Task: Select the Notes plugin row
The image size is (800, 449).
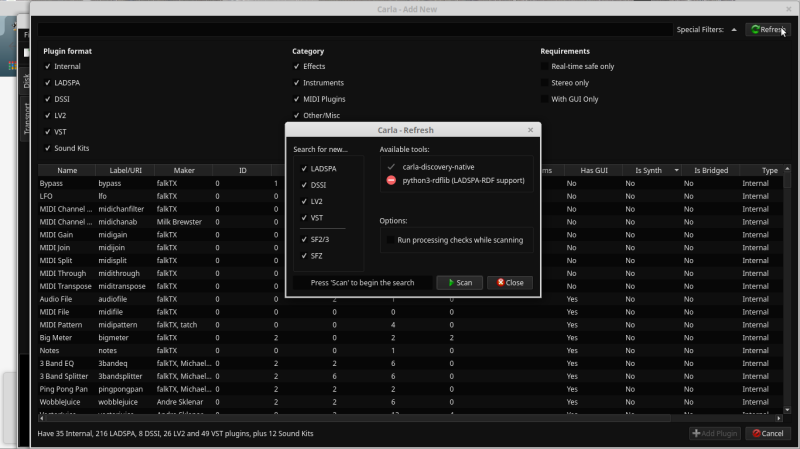Action: pos(411,351)
